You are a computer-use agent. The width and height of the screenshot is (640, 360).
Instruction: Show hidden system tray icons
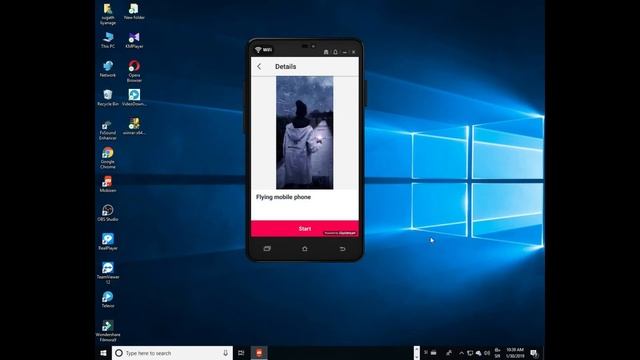tap(462, 353)
